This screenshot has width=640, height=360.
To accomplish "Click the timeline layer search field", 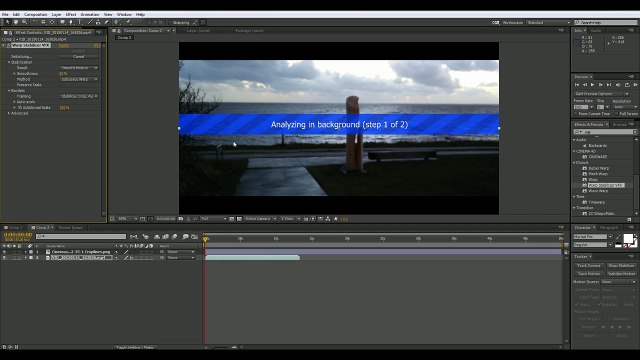I will coord(81,237).
